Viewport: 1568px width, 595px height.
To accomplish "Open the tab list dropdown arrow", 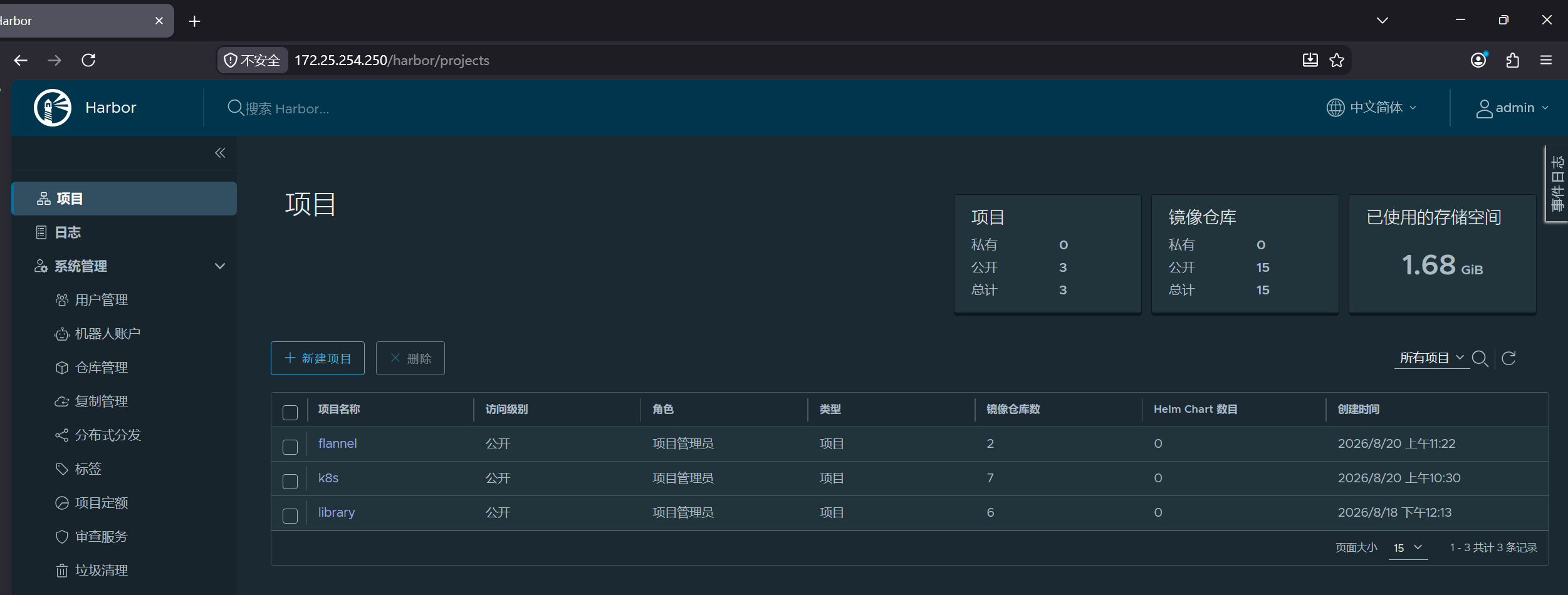I will (1382, 21).
